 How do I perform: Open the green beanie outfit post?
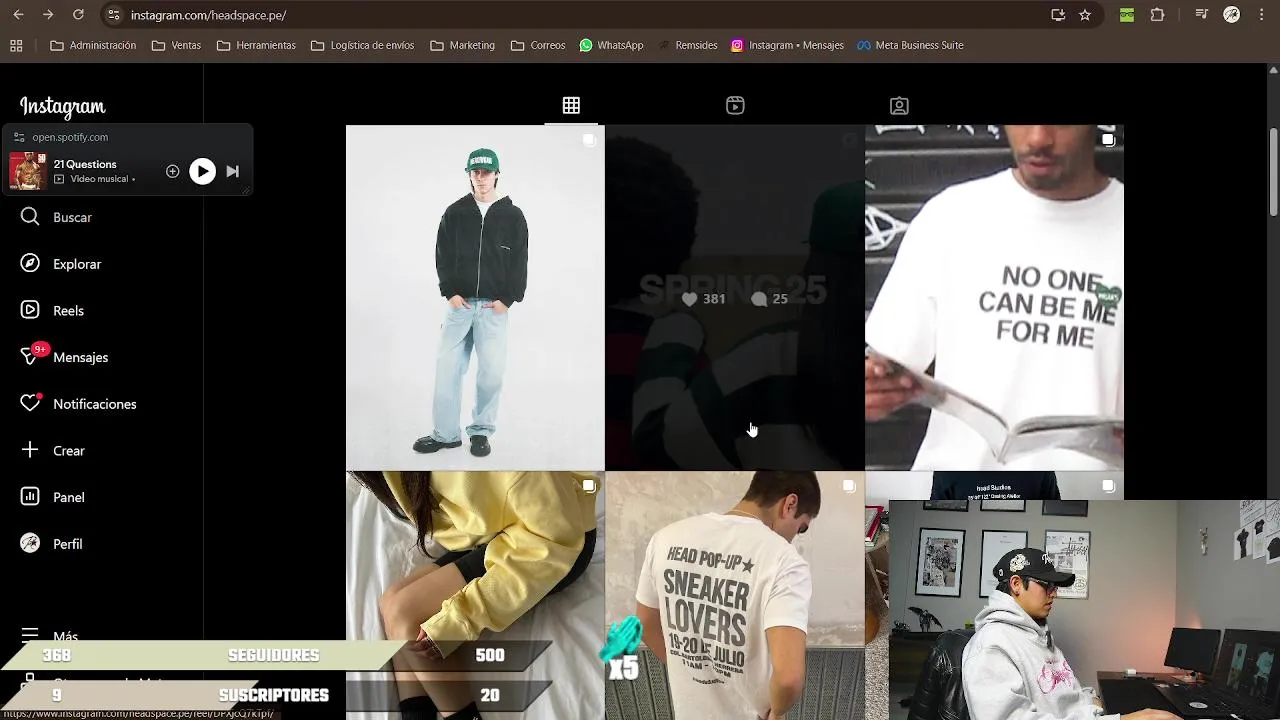coord(475,297)
